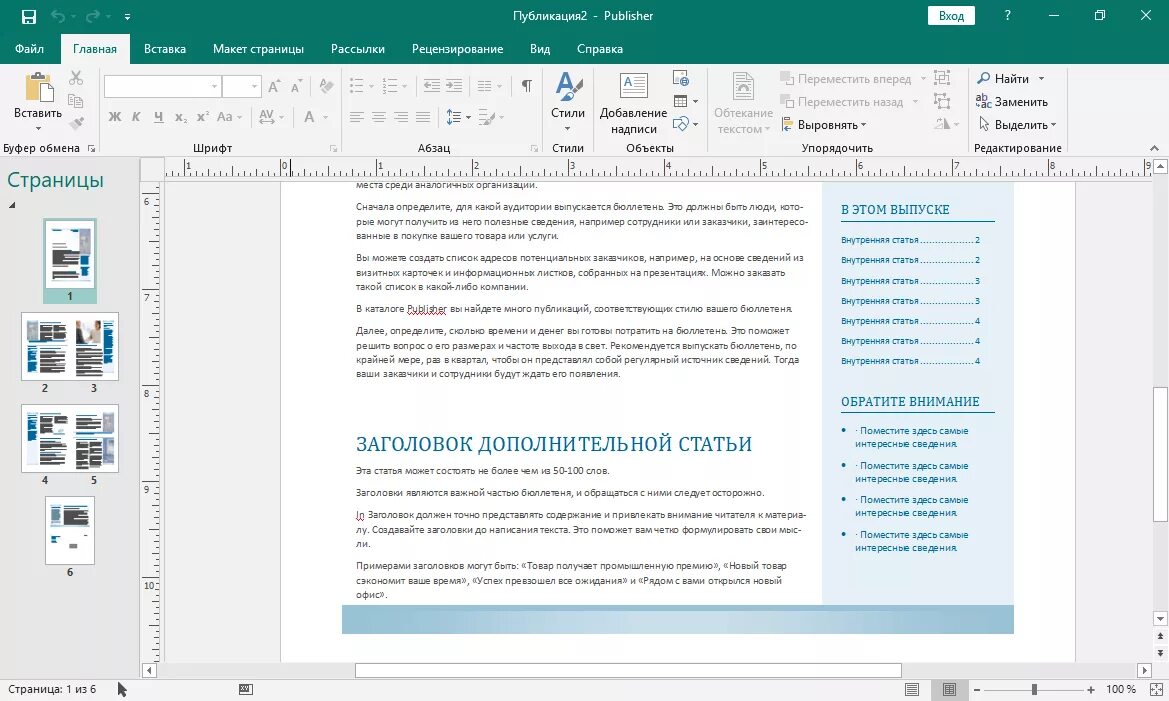Switch to the Макет страницы tab

tap(258, 48)
